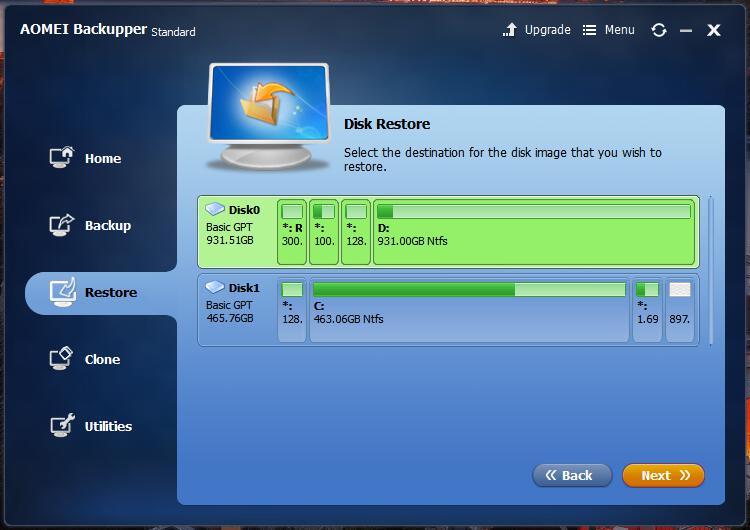Select the Restore sidebar tab

[100, 293]
